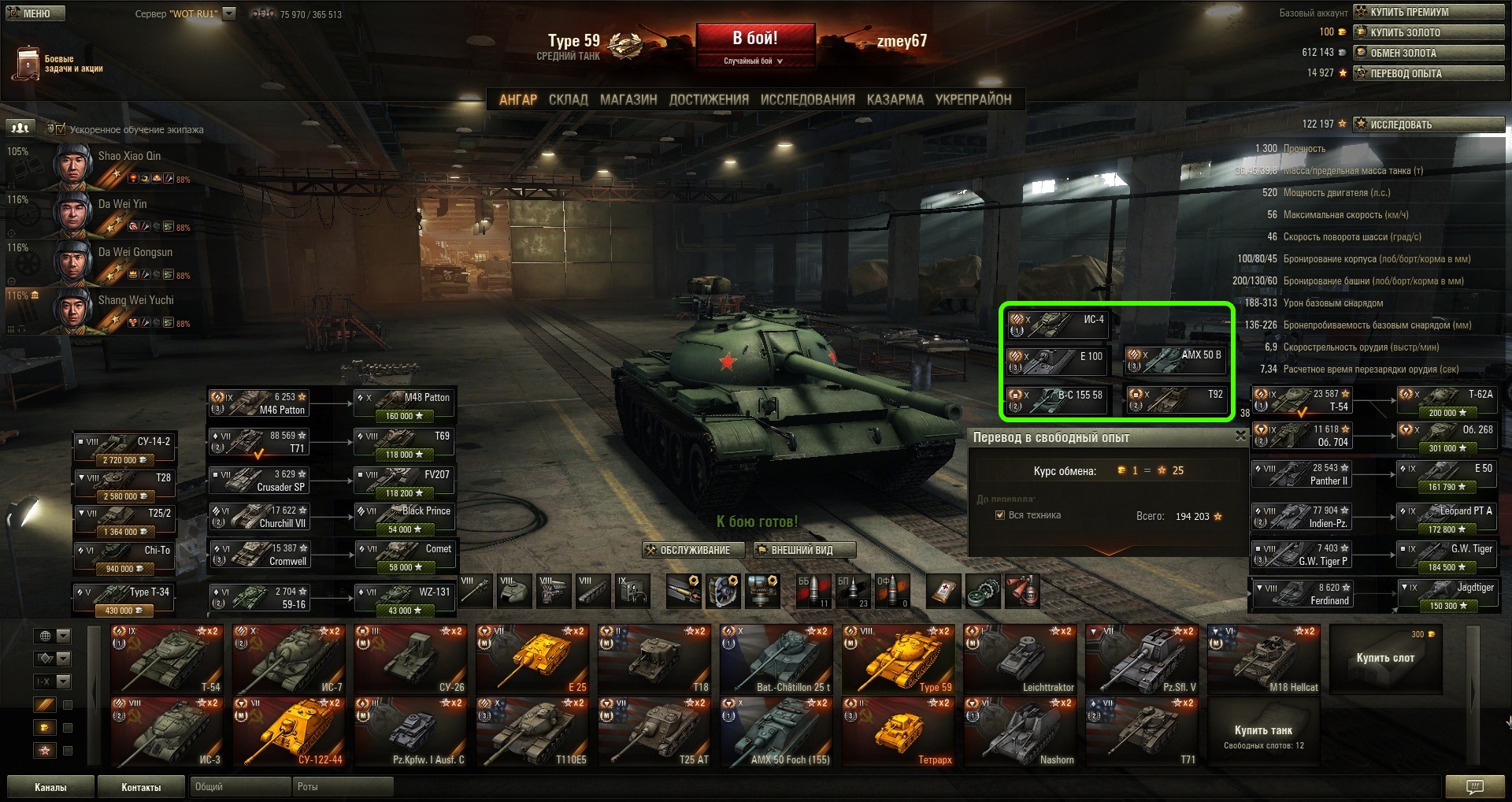Open the ИССЛЕДОВАНИЯ tab

pyautogui.click(x=807, y=99)
